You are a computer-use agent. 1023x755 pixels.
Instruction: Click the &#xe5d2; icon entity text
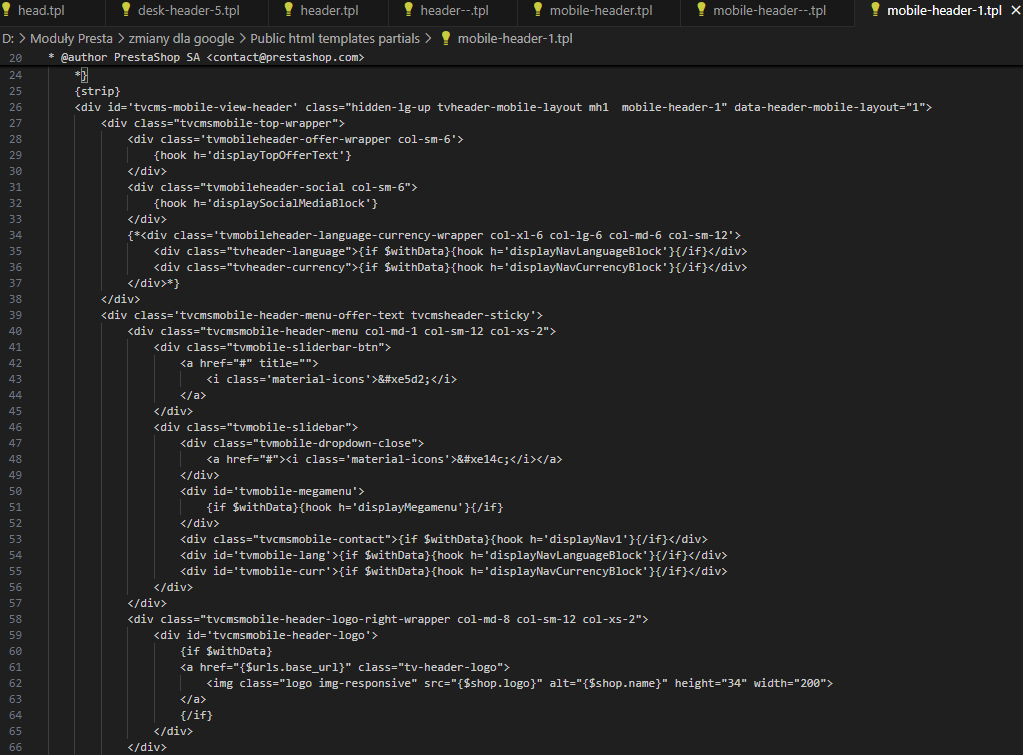coord(404,379)
